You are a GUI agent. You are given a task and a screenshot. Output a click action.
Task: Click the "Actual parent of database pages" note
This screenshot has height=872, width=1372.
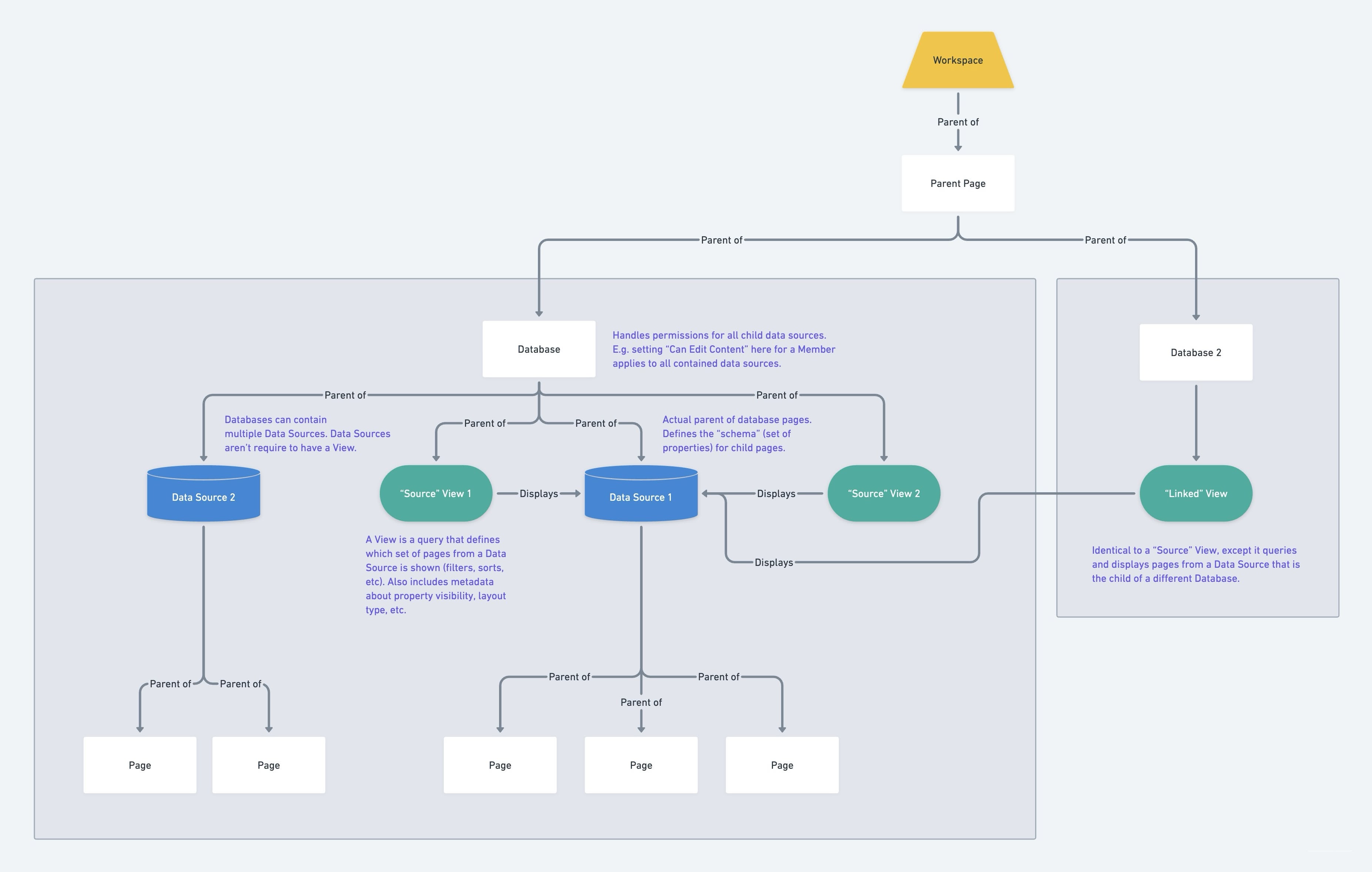(x=737, y=433)
